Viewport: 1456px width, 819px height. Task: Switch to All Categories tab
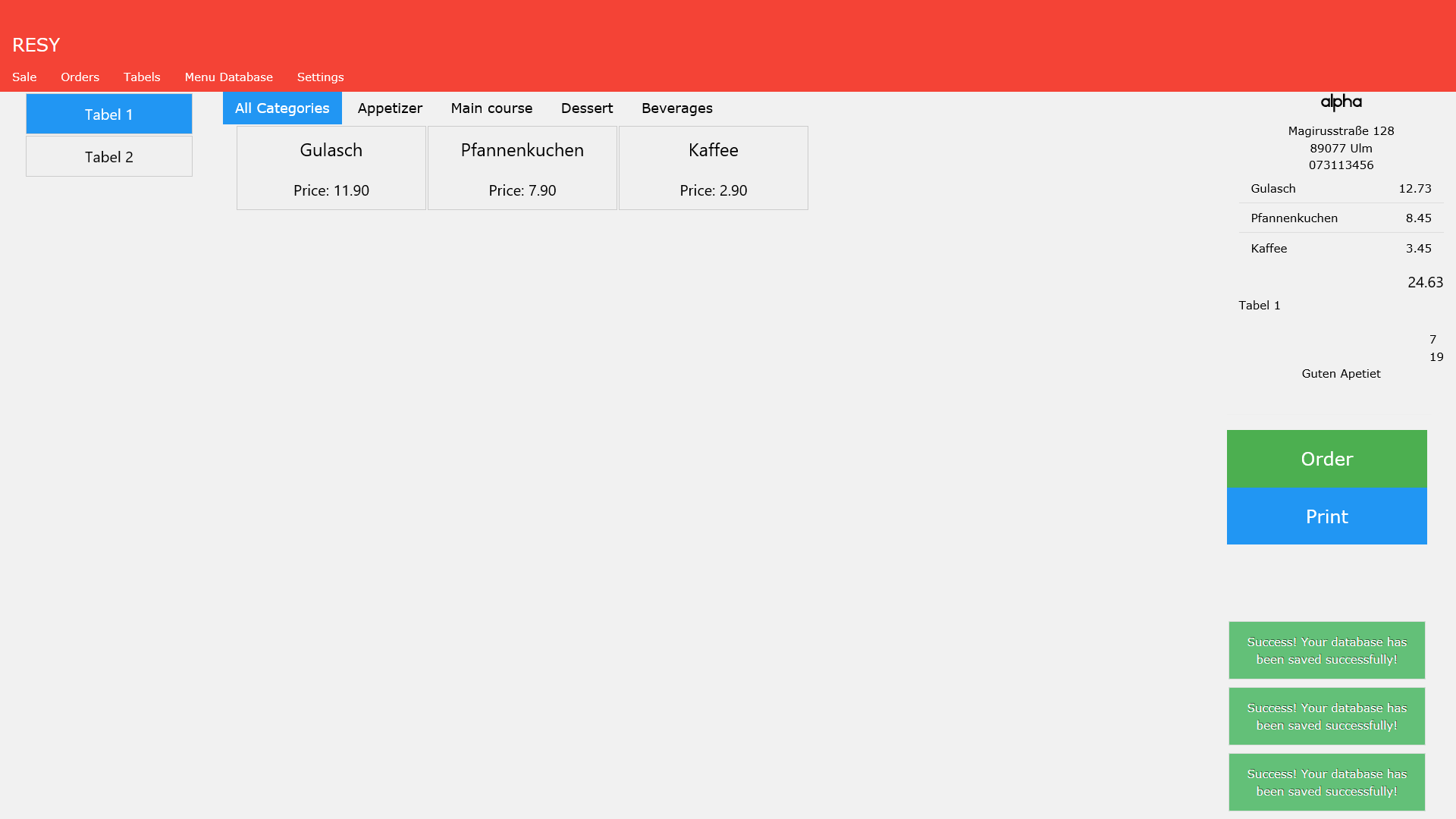(282, 108)
